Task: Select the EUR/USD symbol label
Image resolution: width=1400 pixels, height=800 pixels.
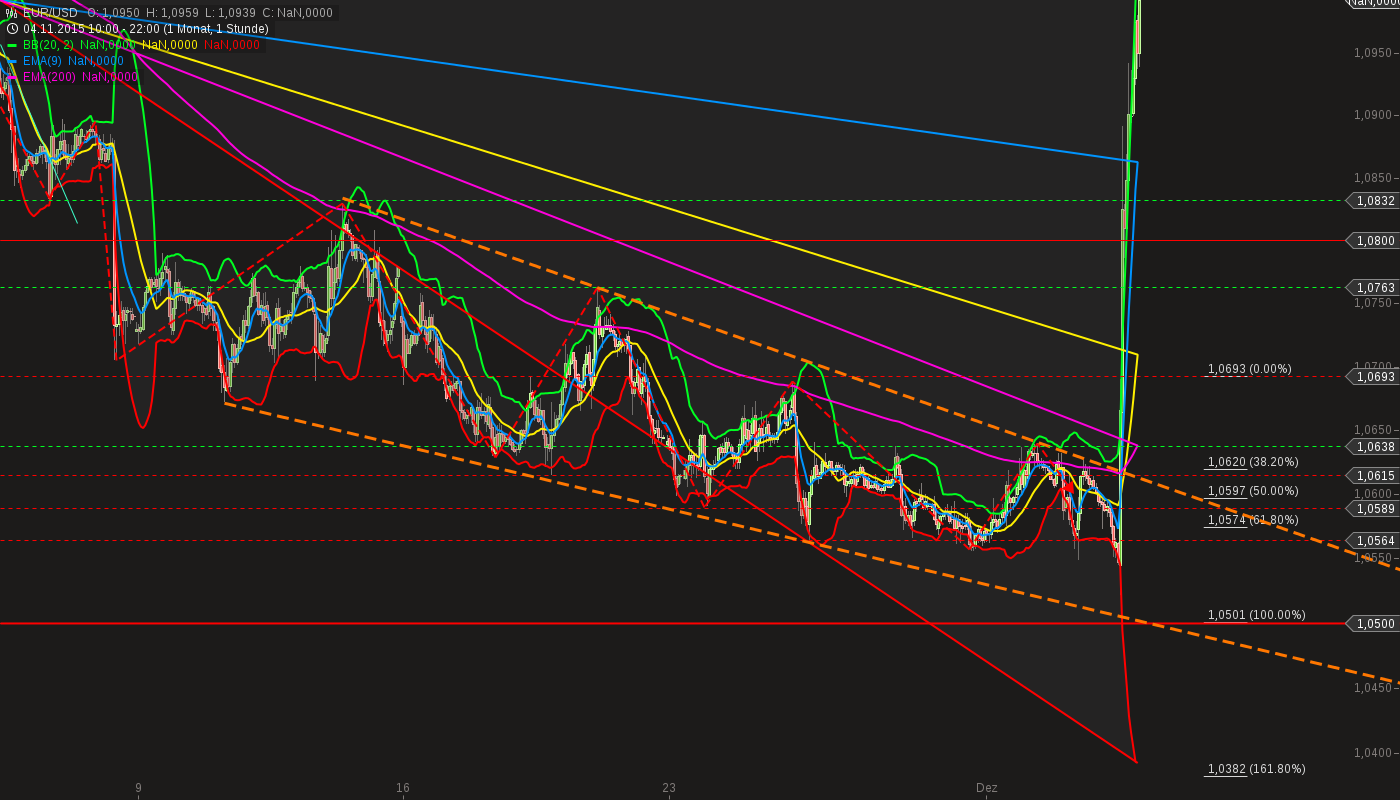Action: point(50,13)
